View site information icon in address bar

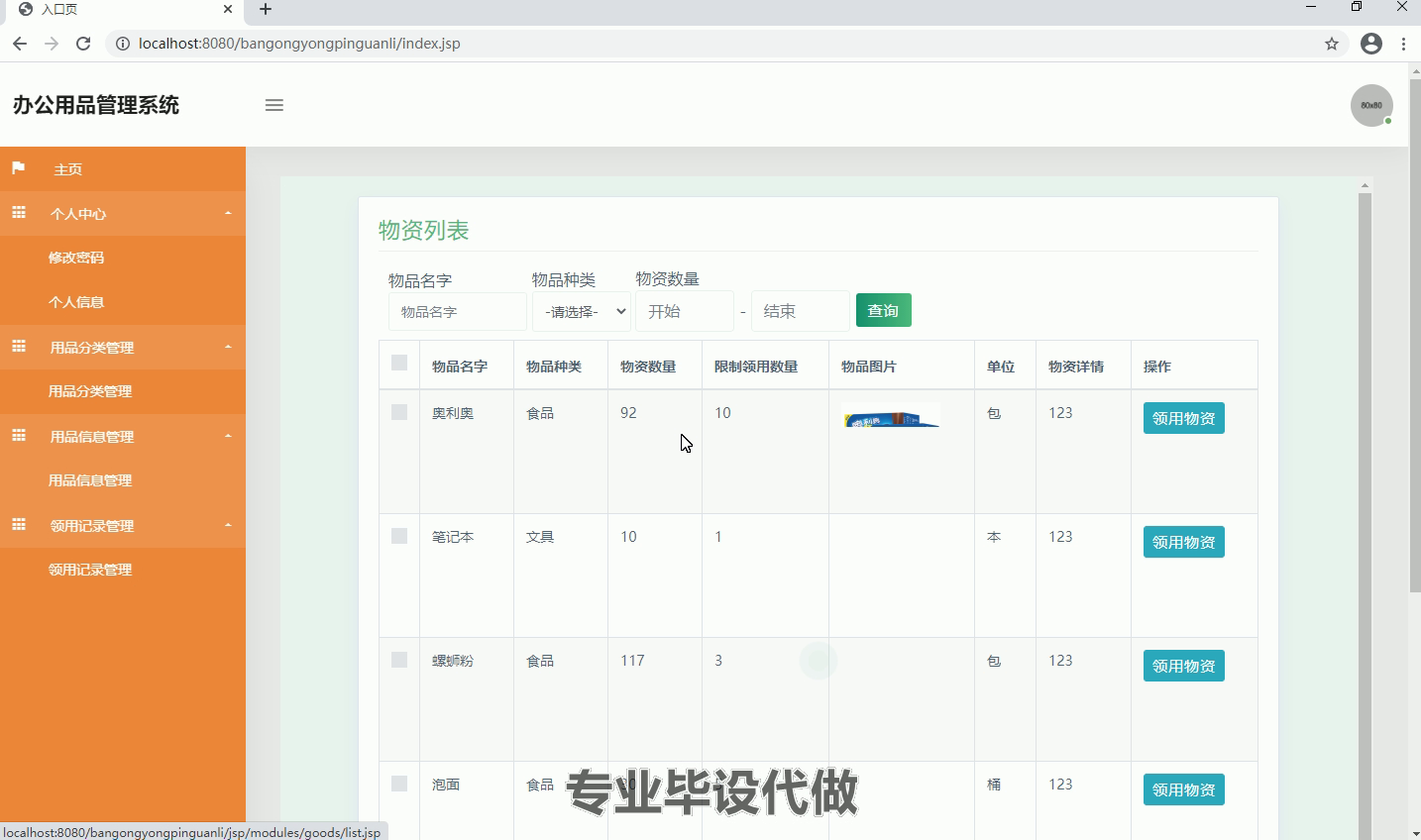coord(123,44)
